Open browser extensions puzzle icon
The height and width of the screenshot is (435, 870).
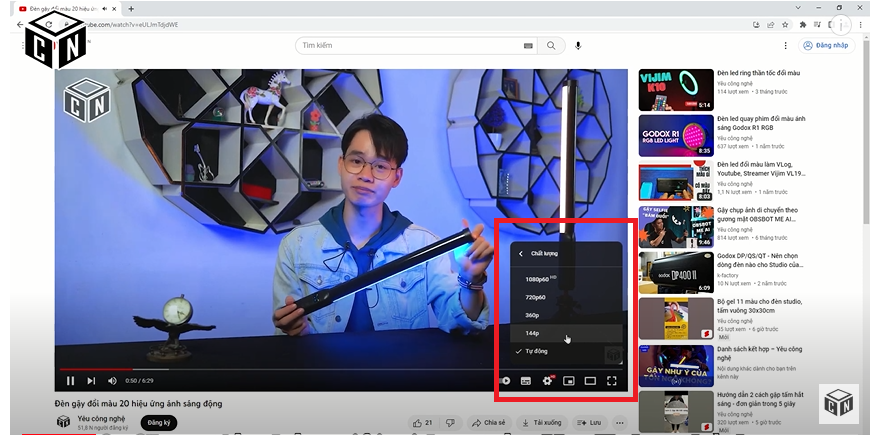[x=802, y=24]
